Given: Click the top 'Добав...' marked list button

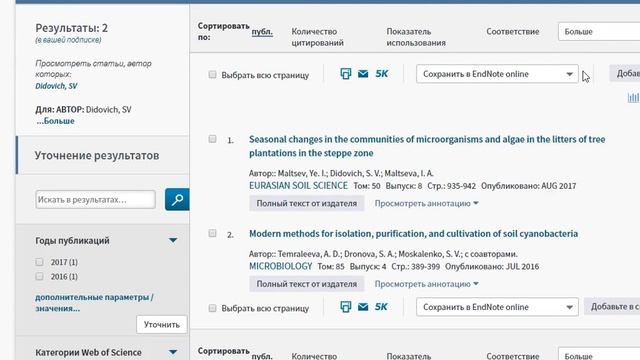Looking at the screenshot, I should point(625,73).
